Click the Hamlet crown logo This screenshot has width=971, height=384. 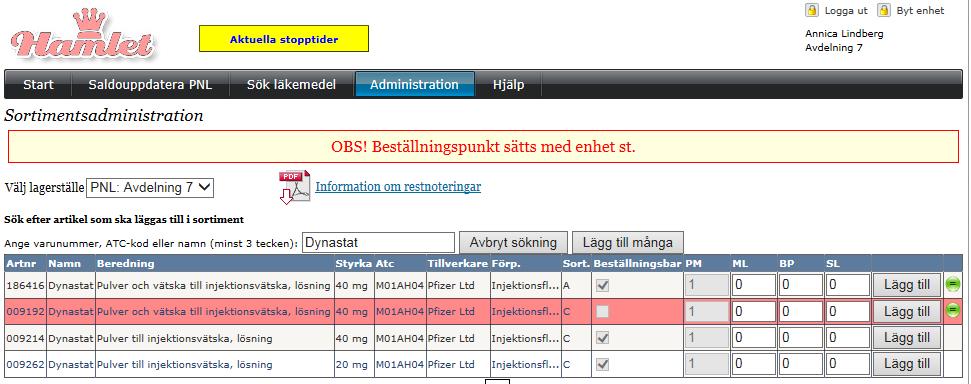83,35
